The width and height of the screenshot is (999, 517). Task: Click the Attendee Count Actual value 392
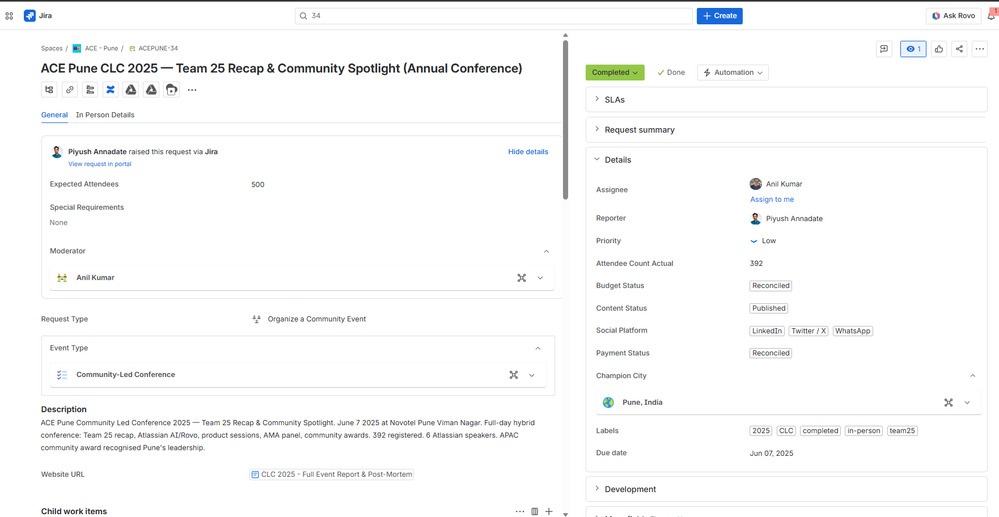pos(756,263)
